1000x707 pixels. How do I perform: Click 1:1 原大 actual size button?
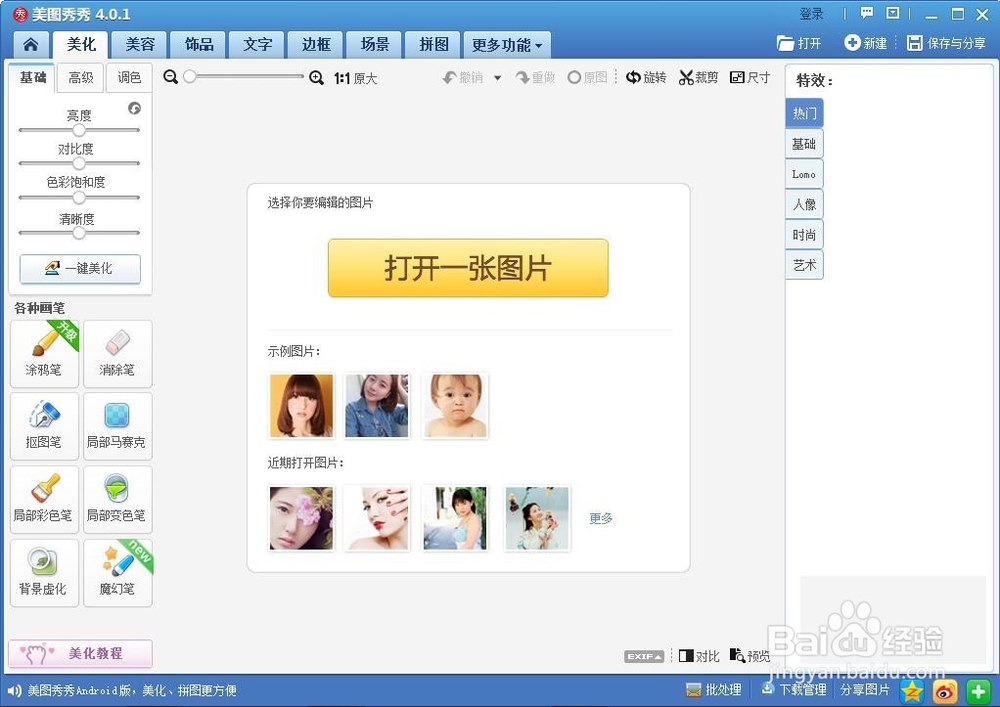tap(356, 78)
